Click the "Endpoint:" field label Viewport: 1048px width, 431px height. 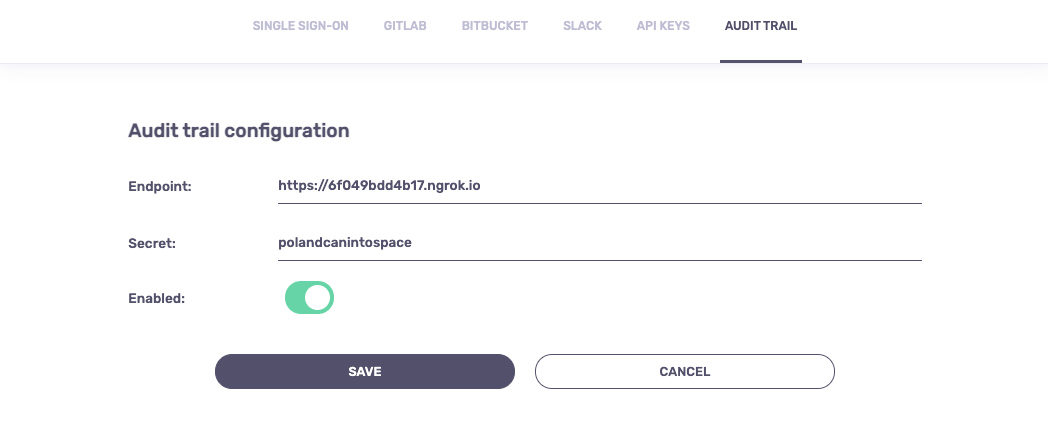[160, 186]
